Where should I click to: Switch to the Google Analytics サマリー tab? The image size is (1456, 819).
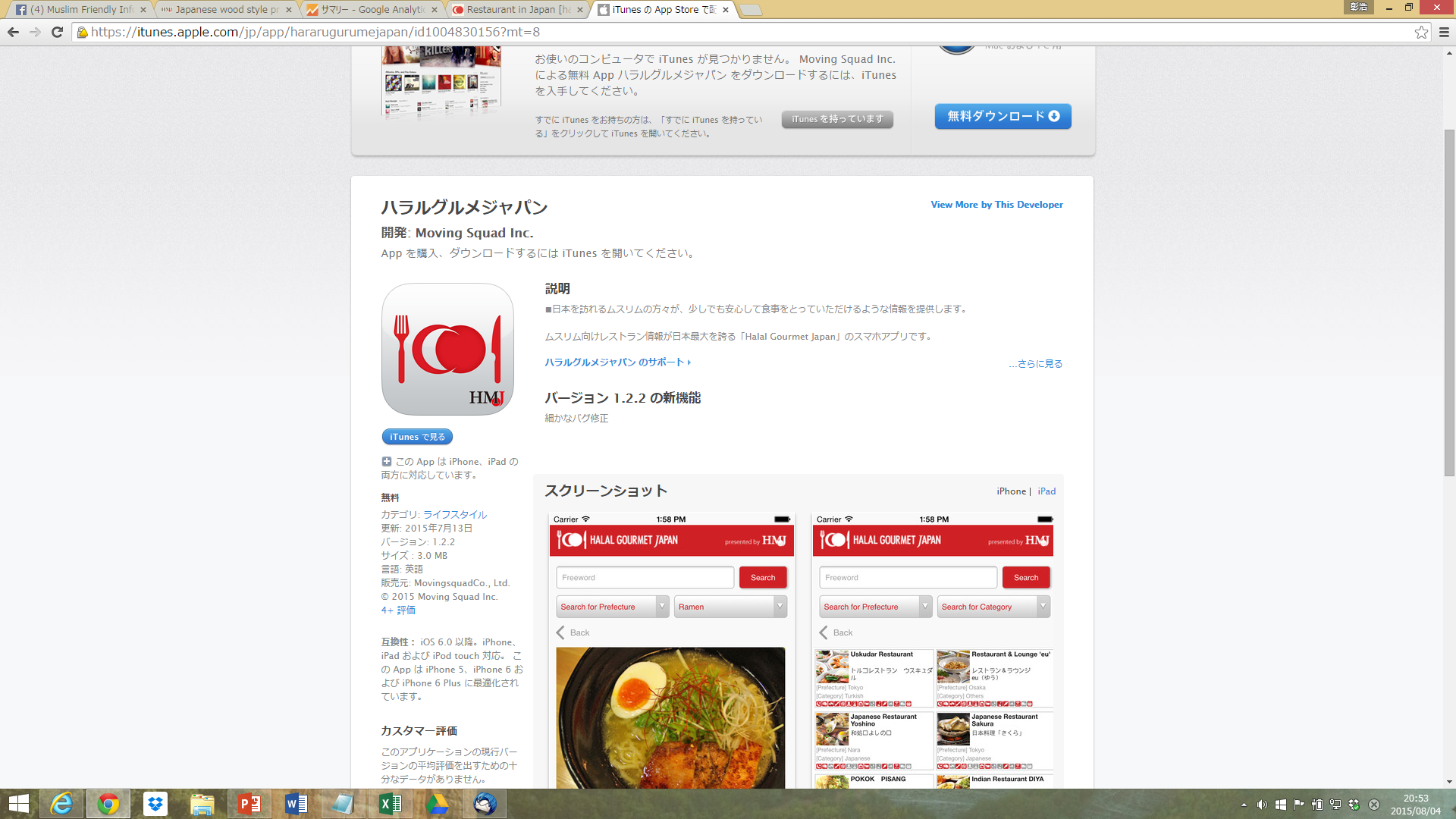[x=364, y=10]
